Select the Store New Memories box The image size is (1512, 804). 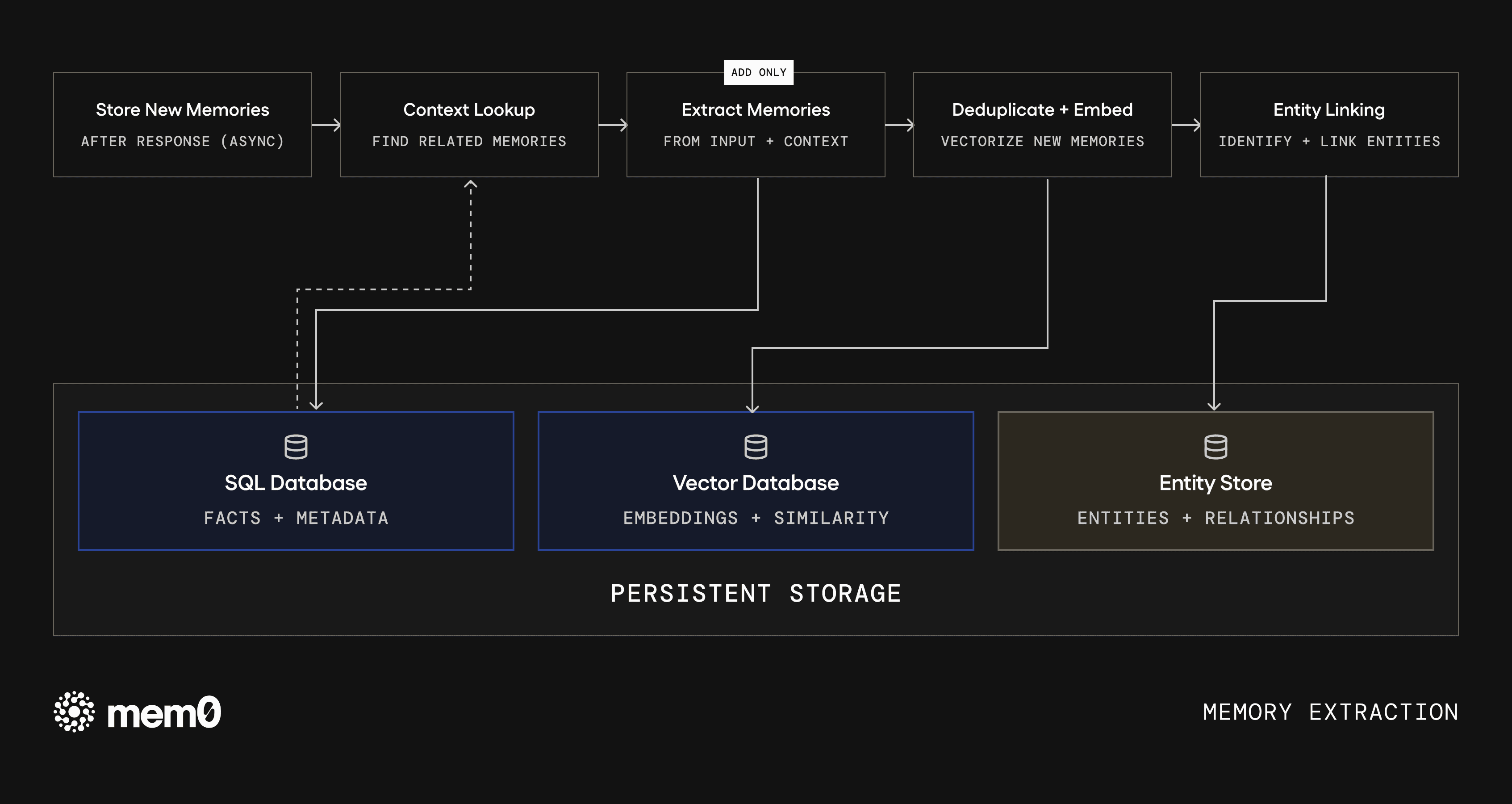click(x=183, y=125)
